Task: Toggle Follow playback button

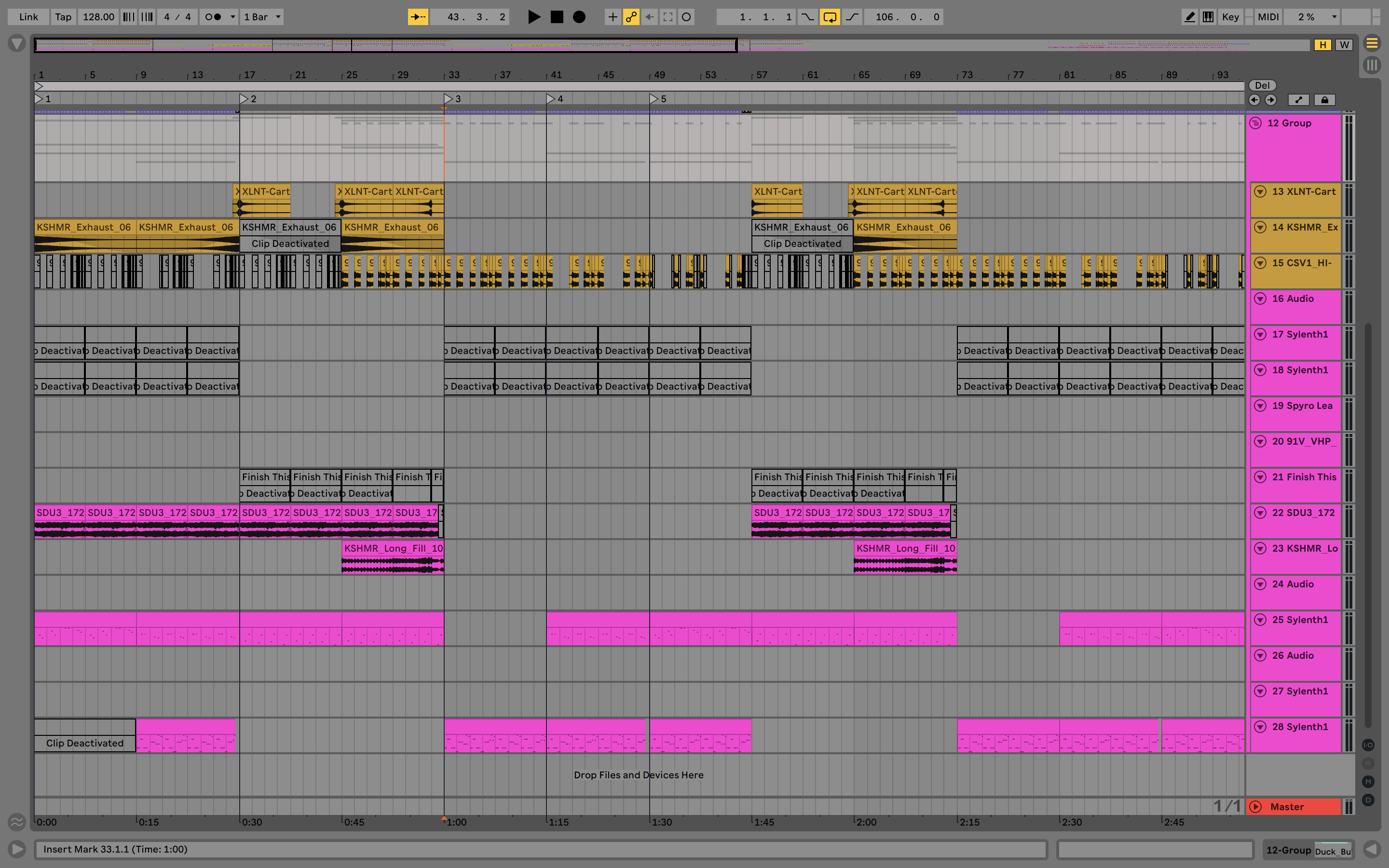Action: tap(418, 17)
